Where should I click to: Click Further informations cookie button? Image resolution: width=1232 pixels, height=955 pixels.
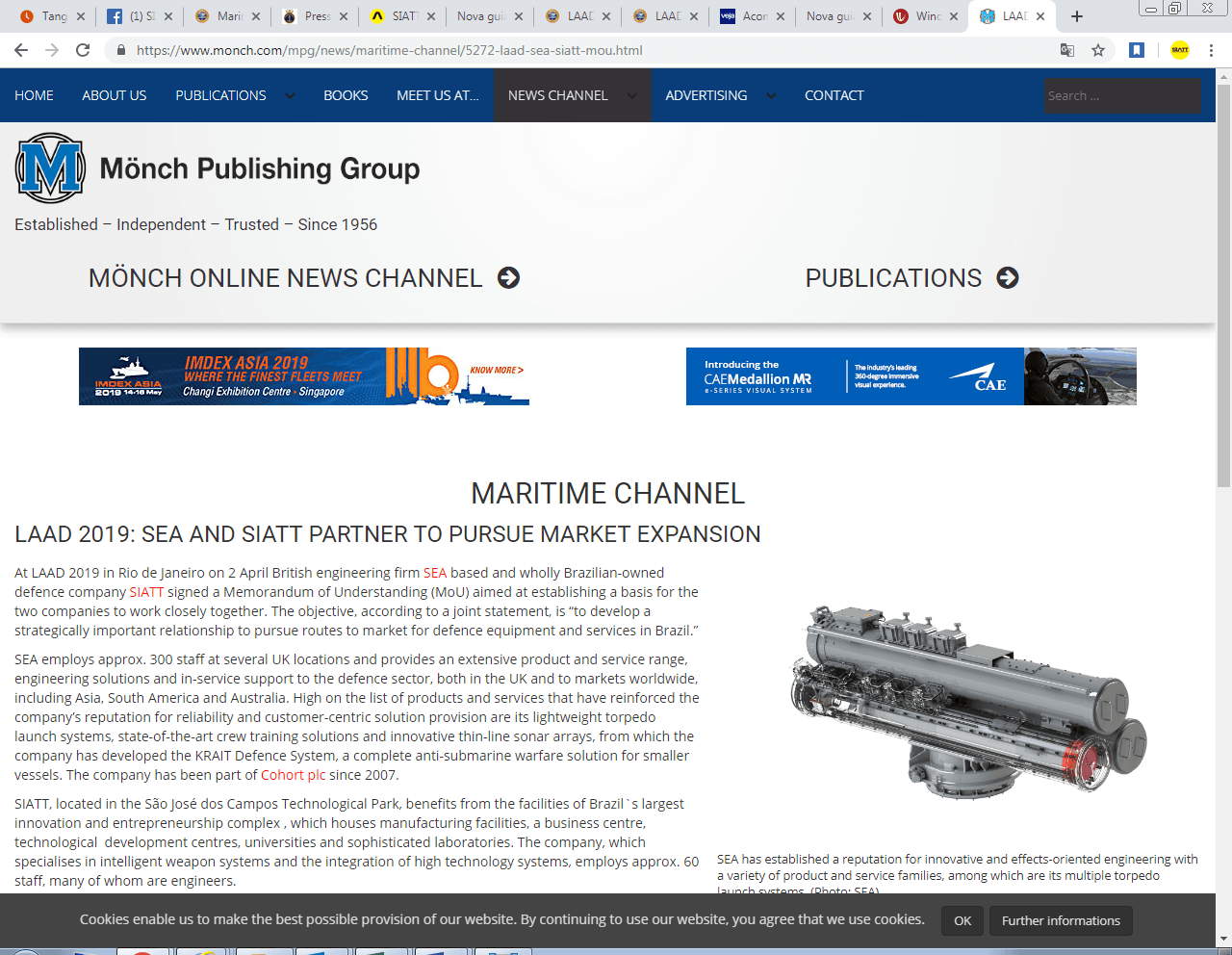coord(1061,920)
